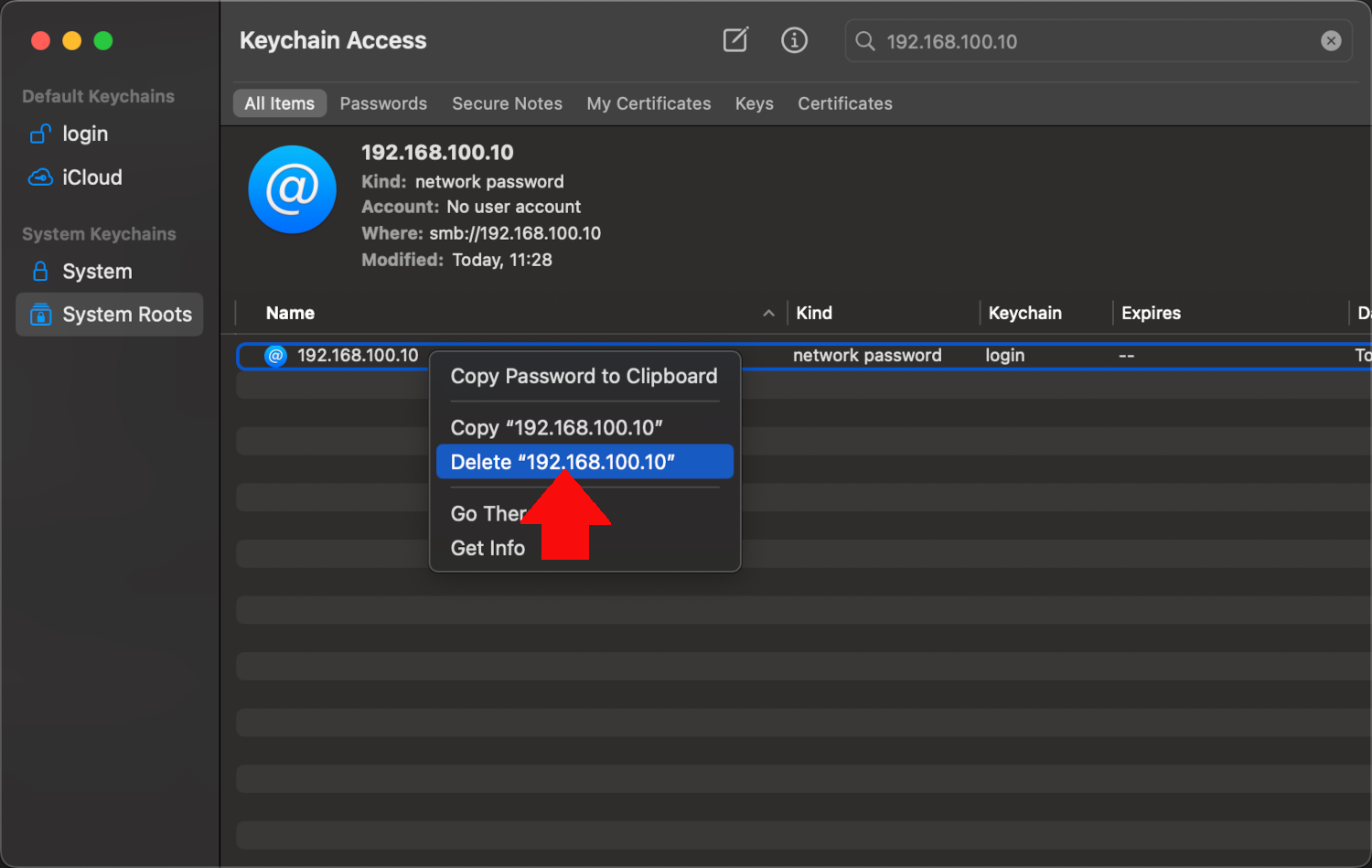Clear the search field with the x icon
Image resolution: width=1372 pixels, height=868 pixels.
click(x=1331, y=41)
